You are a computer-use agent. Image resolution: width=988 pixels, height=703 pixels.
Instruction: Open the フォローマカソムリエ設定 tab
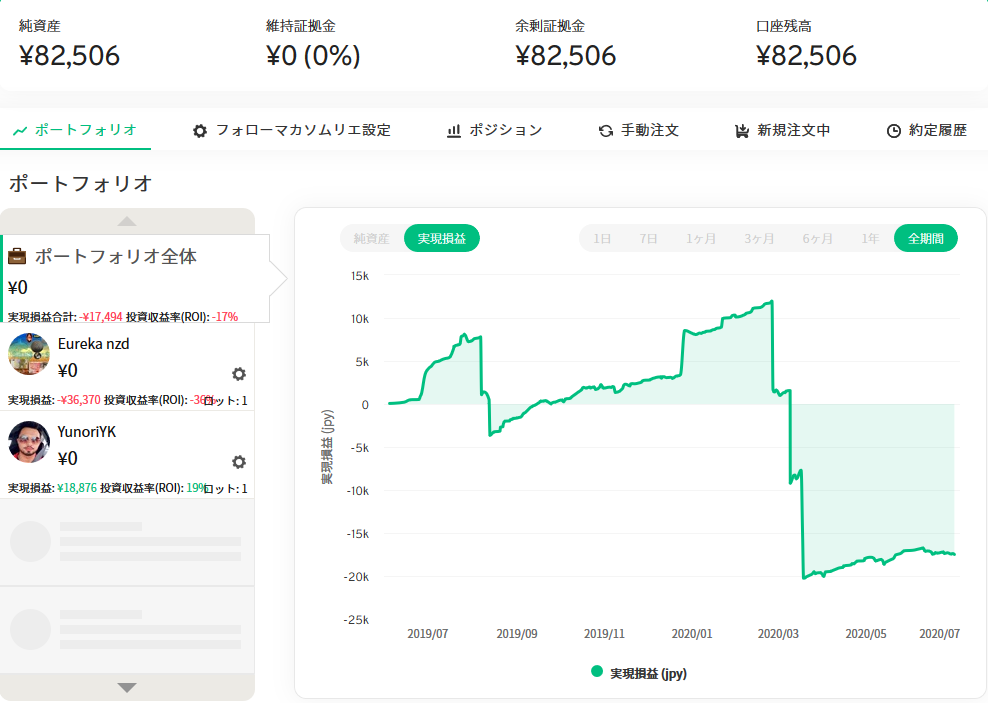[291, 130]
